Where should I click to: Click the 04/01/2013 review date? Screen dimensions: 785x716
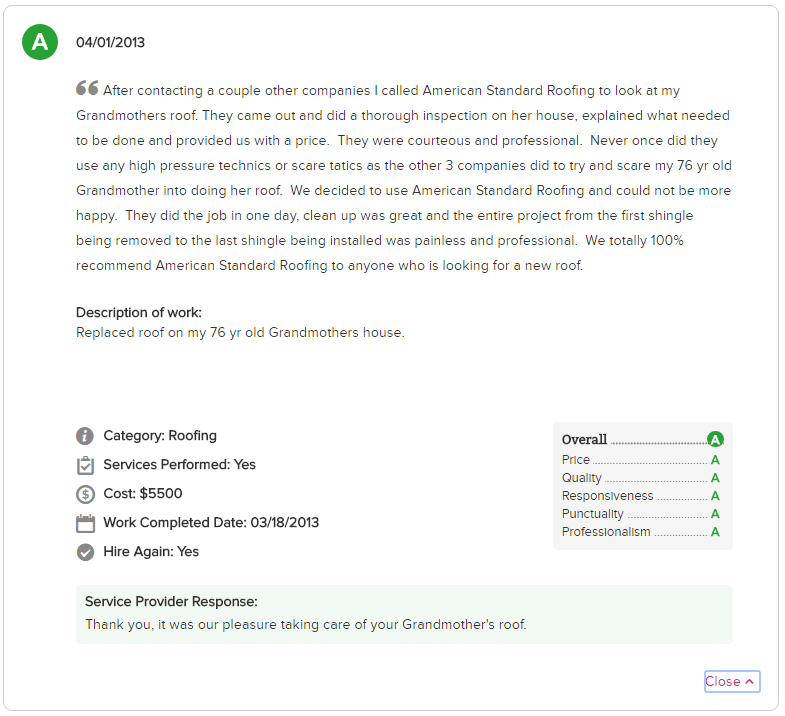click(x=110, y=42)
